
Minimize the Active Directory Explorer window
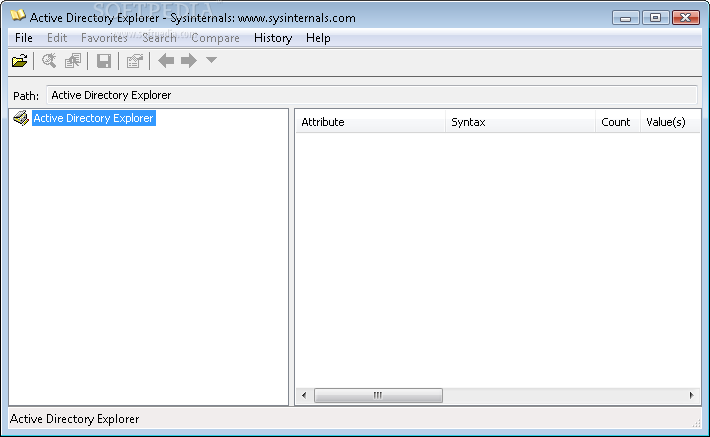coord(626,18)
